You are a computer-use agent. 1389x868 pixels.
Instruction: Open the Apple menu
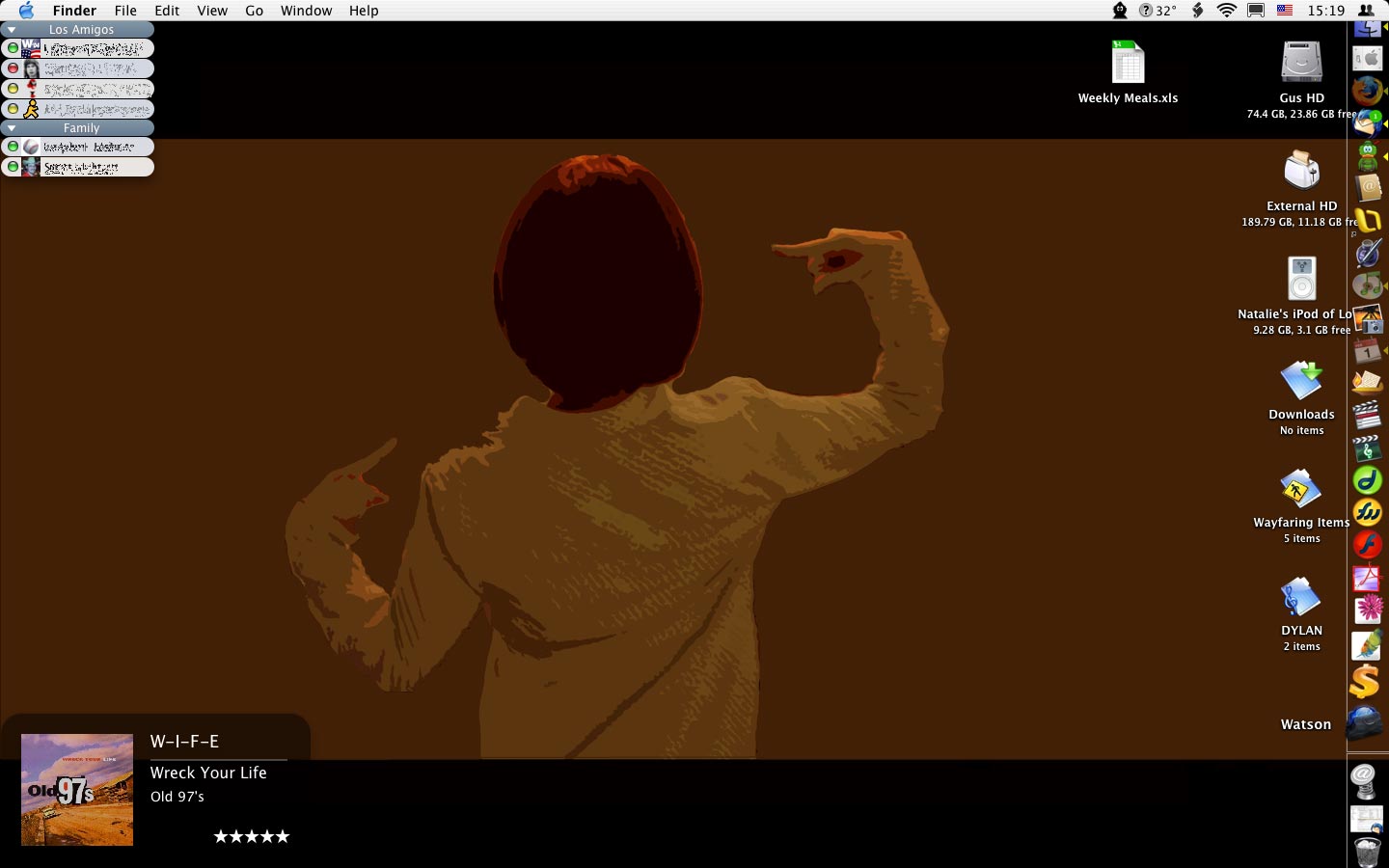point(26,11)
